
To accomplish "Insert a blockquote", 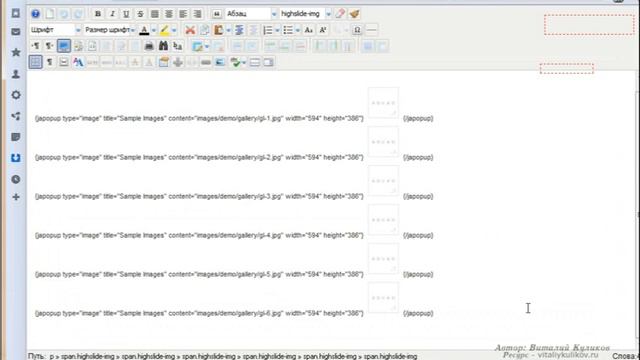I will coord(216,14).
